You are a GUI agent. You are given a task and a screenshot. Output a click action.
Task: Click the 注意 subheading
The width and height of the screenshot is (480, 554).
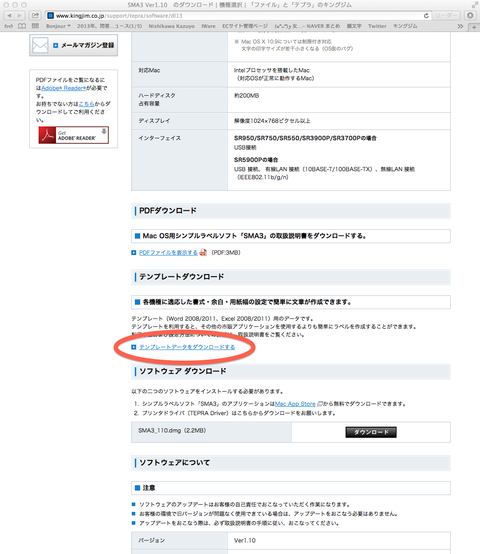149,488
